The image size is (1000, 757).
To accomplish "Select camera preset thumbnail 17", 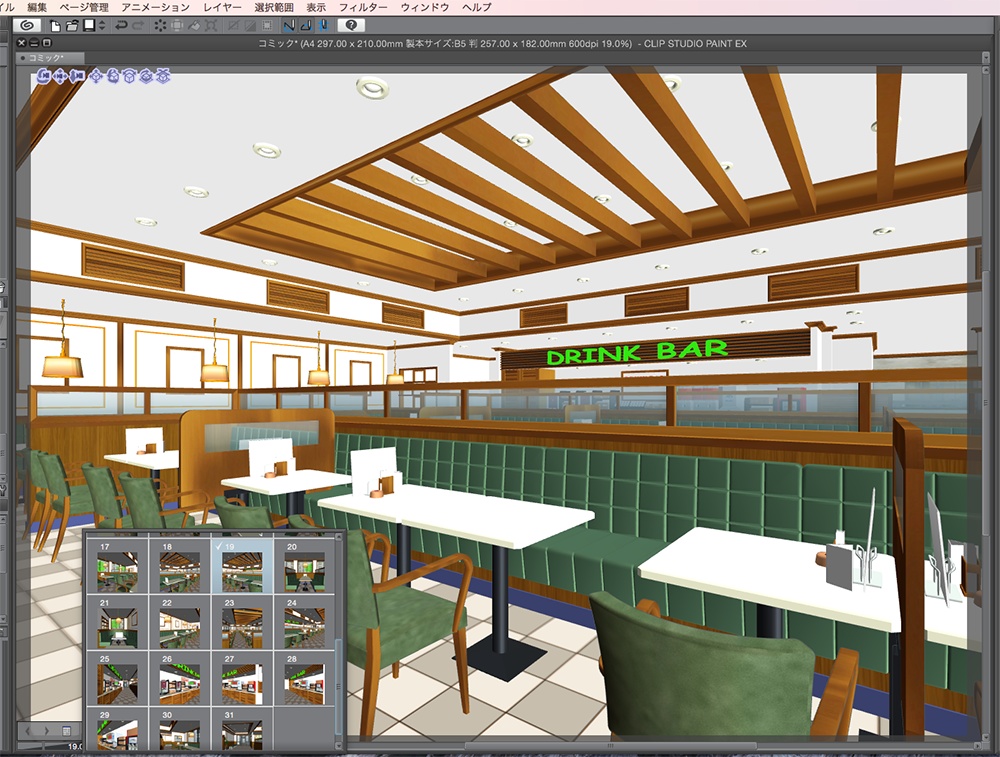I will click(x=117, y=566).
